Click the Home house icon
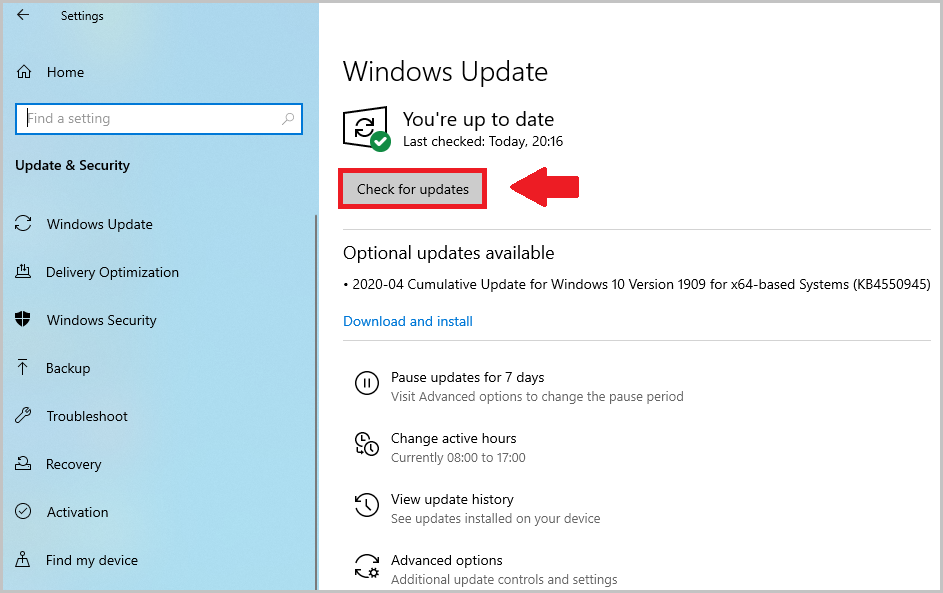 click(x=23, y=72)
